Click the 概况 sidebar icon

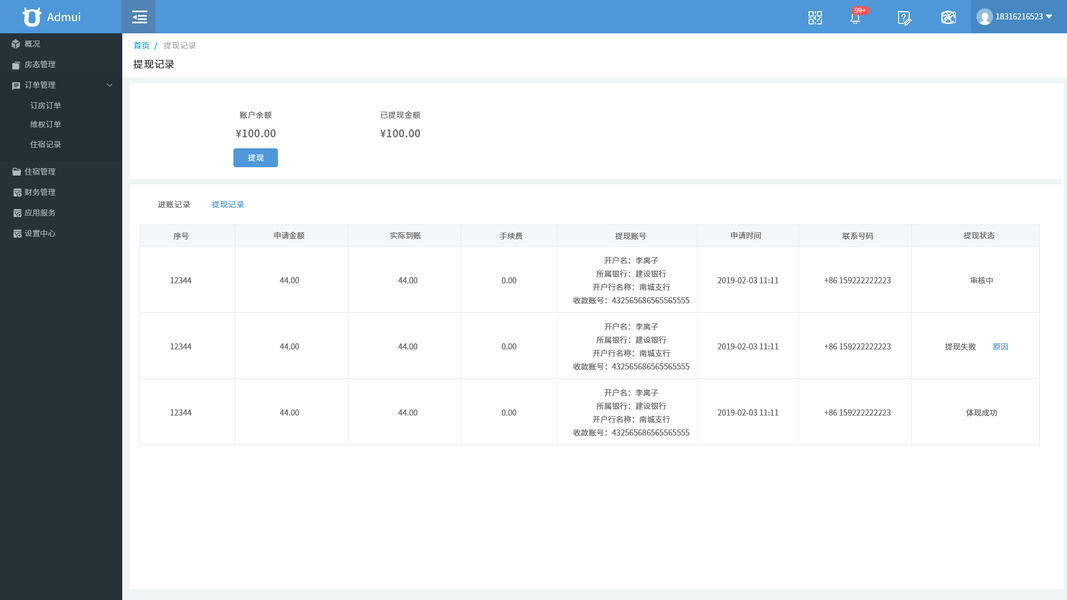16,44
